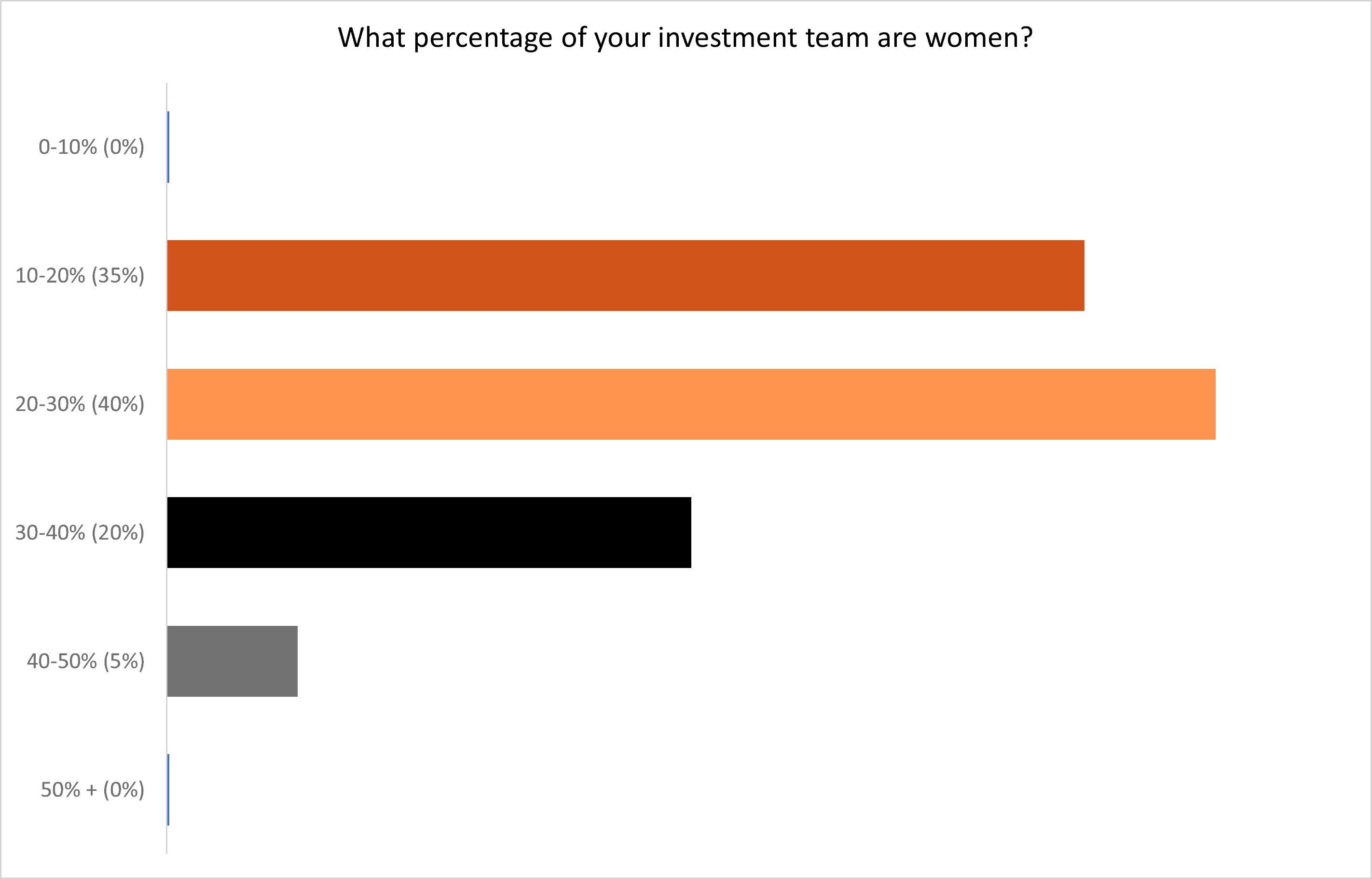Select the "20-30% (40%)" category label
The width and height of the screenshot is (1372, 879).
click(80, 404)
